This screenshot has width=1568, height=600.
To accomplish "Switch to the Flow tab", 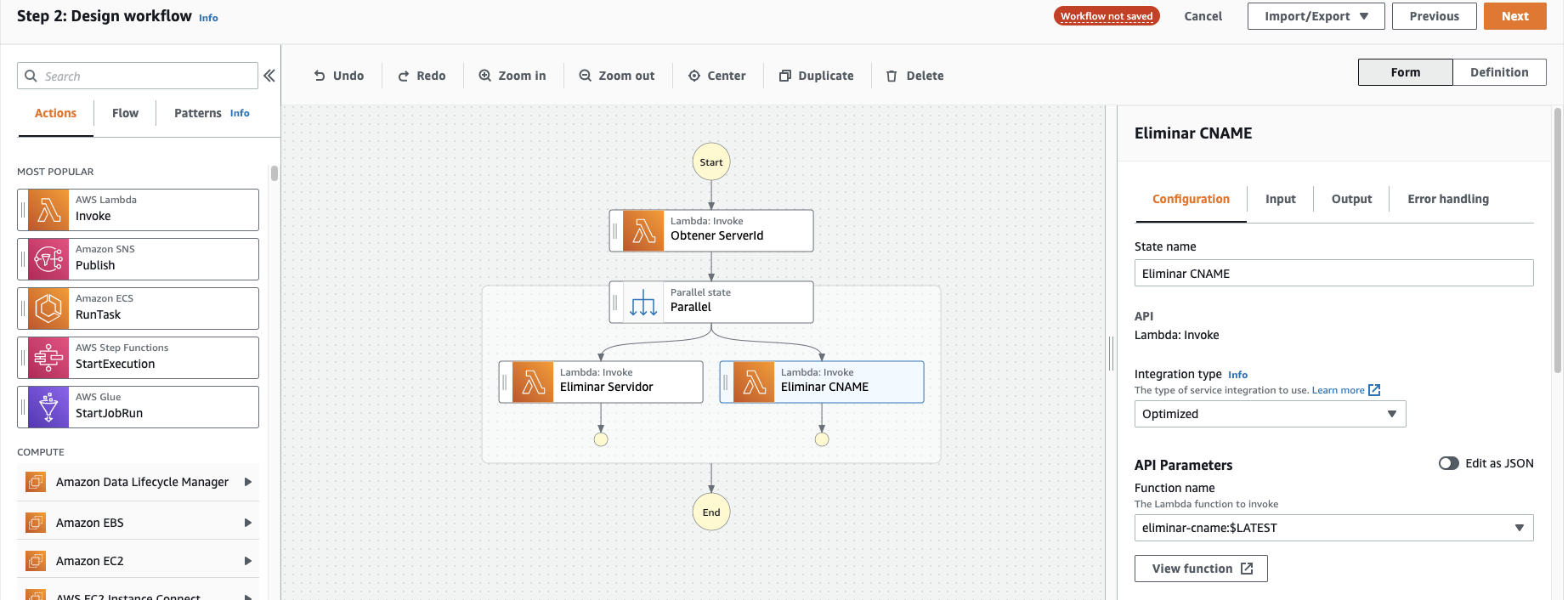I will (x=125, y=113).
